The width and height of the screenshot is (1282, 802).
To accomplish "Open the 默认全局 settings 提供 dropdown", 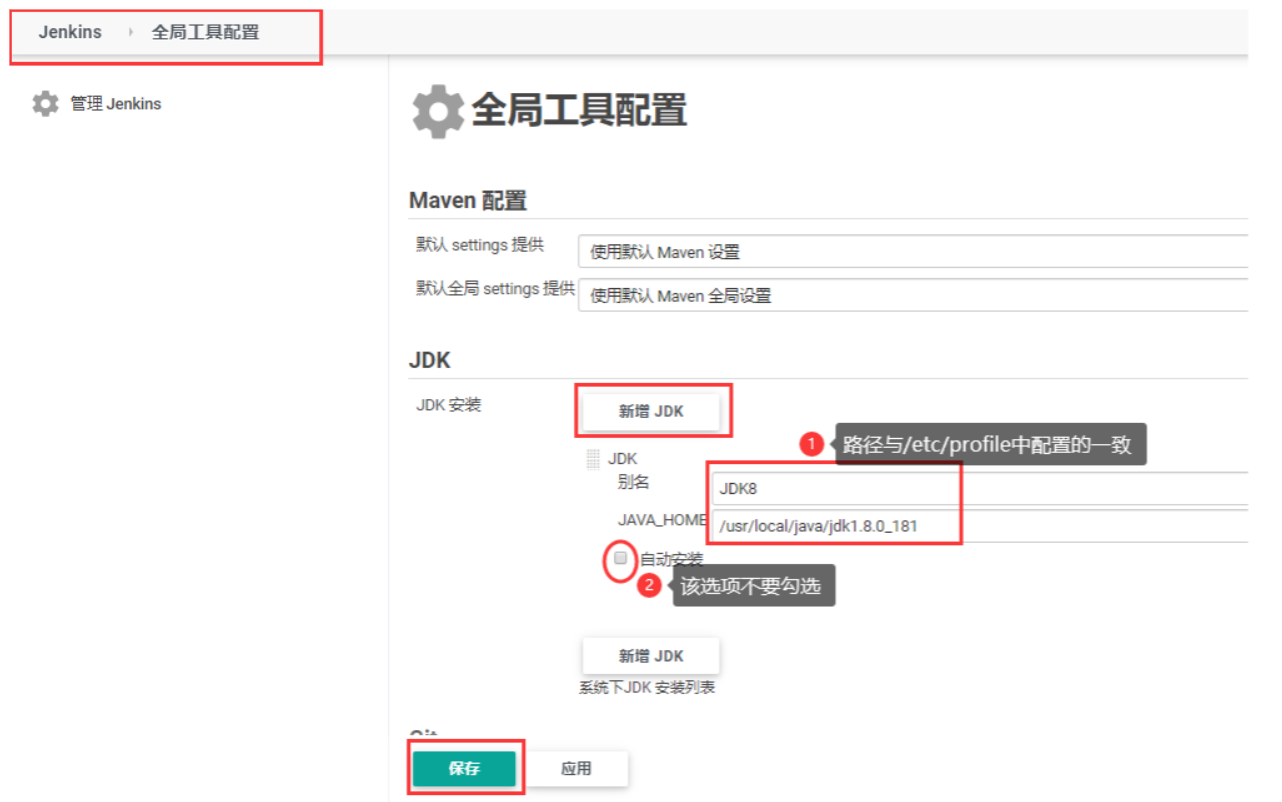I will (x=913, y=295).
